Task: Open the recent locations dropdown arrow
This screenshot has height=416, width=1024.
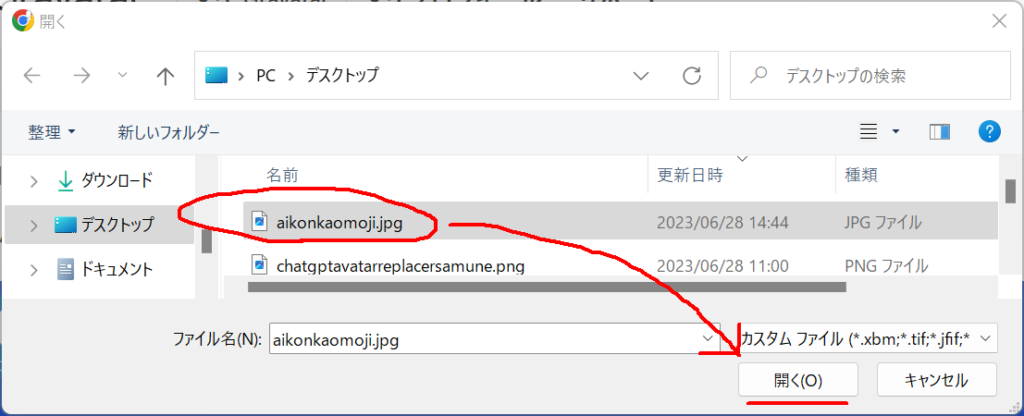Action: point(123,76)
